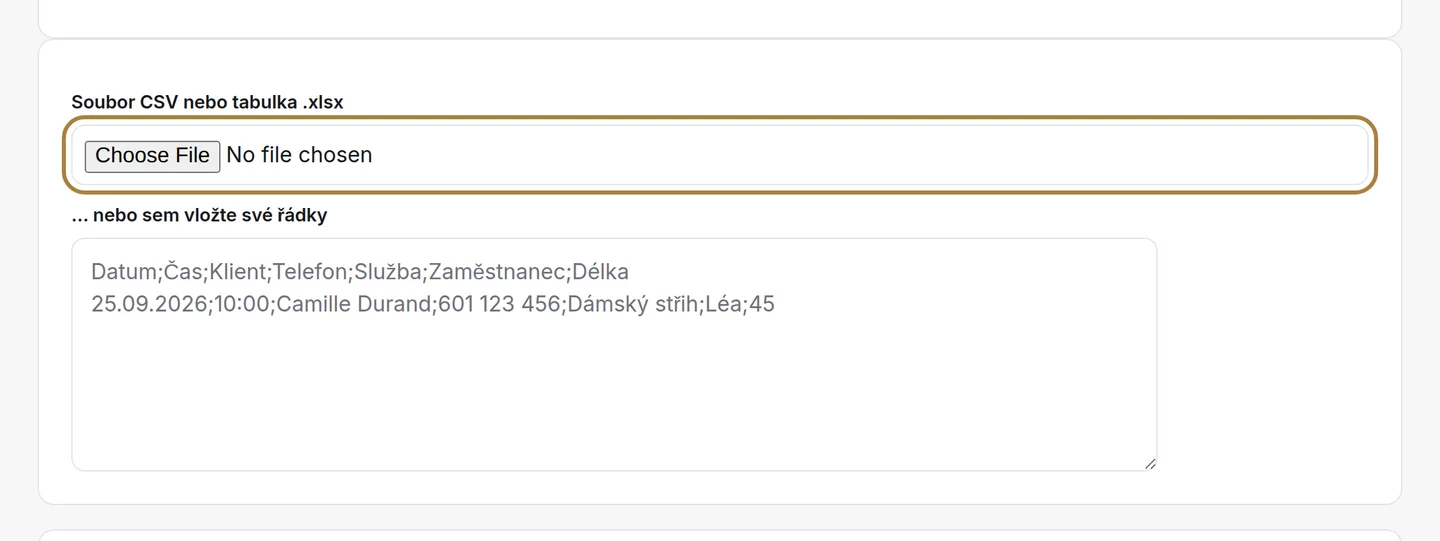Click the "No file chosen" text

[x=299, y=155]
